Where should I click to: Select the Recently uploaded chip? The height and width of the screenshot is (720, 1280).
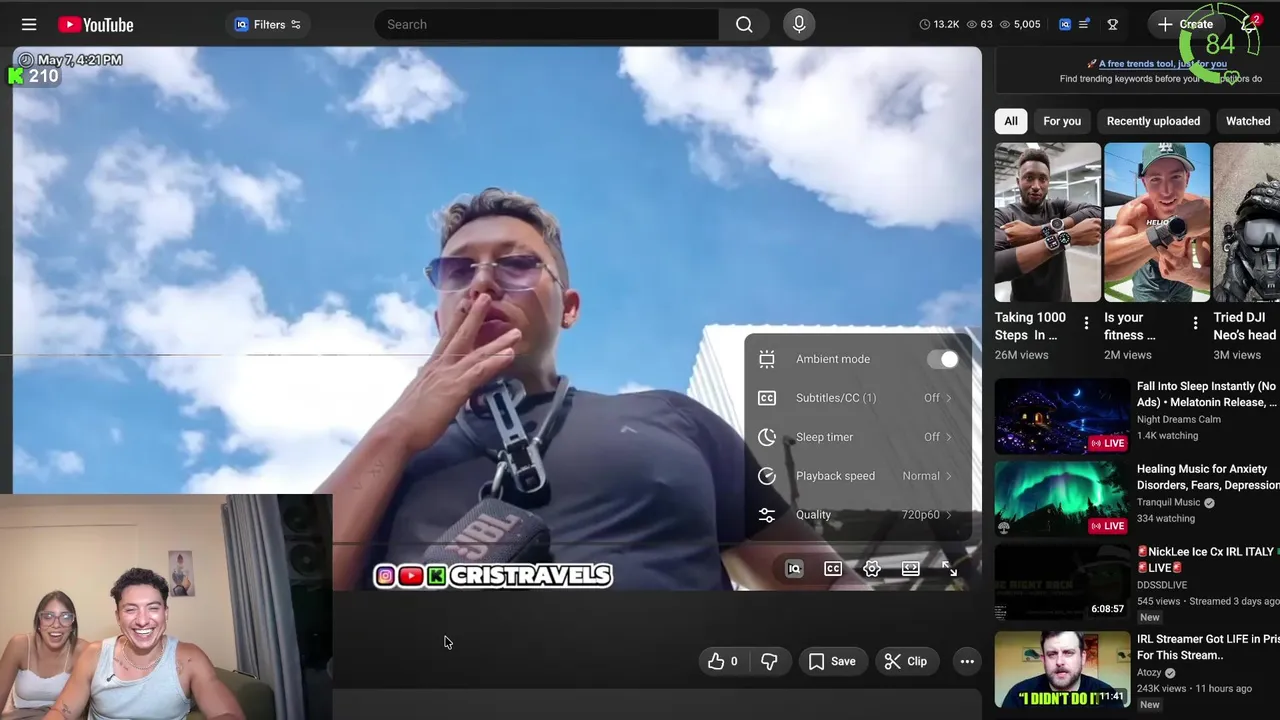[x=1153, y=121]
